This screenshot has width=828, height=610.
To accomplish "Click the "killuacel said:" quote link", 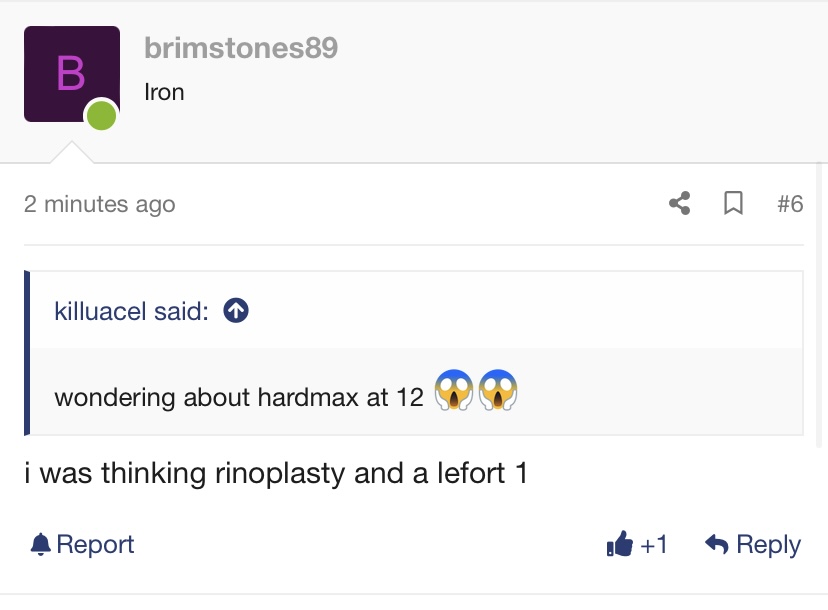I will (x=131, y=311).
